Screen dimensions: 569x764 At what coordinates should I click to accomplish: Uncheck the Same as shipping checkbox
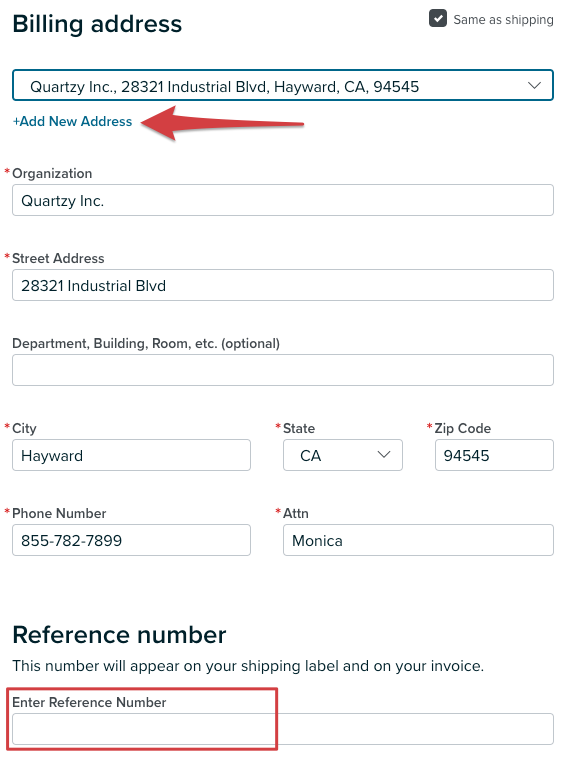pyautogui.click(x=437, y=19)
